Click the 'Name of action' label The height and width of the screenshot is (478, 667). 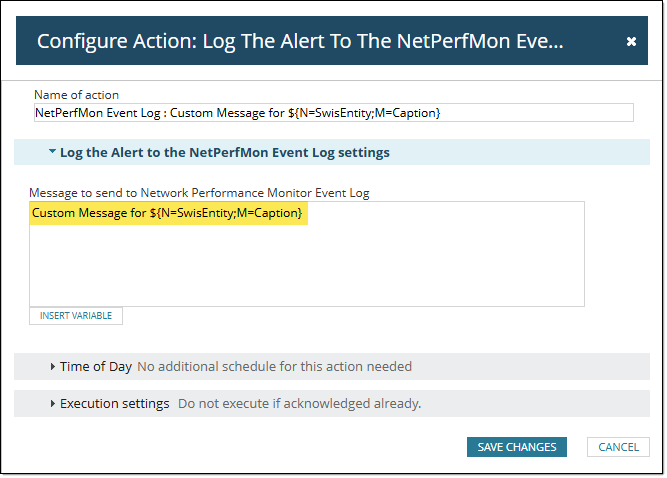76,95
